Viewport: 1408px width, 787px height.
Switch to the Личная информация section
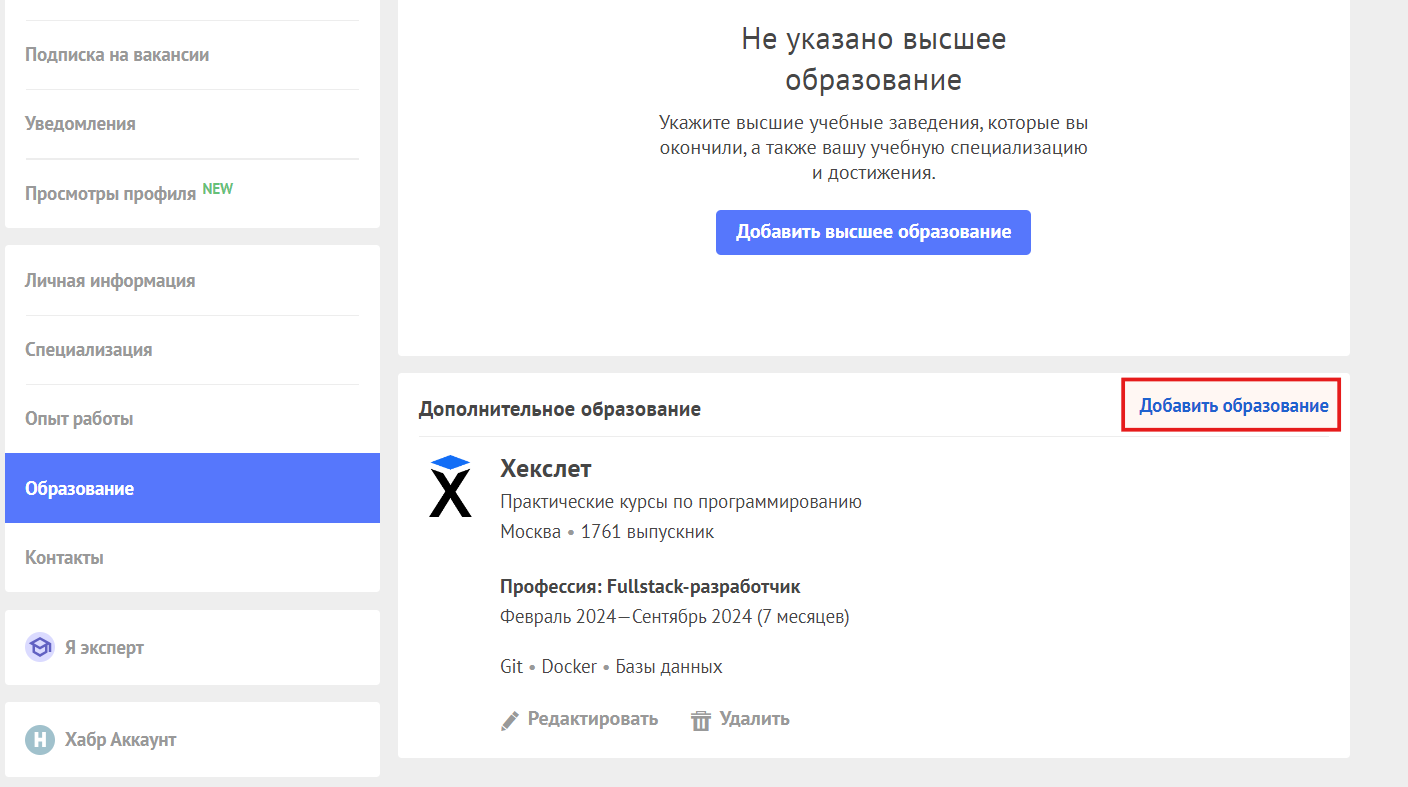tap(110, 281)
